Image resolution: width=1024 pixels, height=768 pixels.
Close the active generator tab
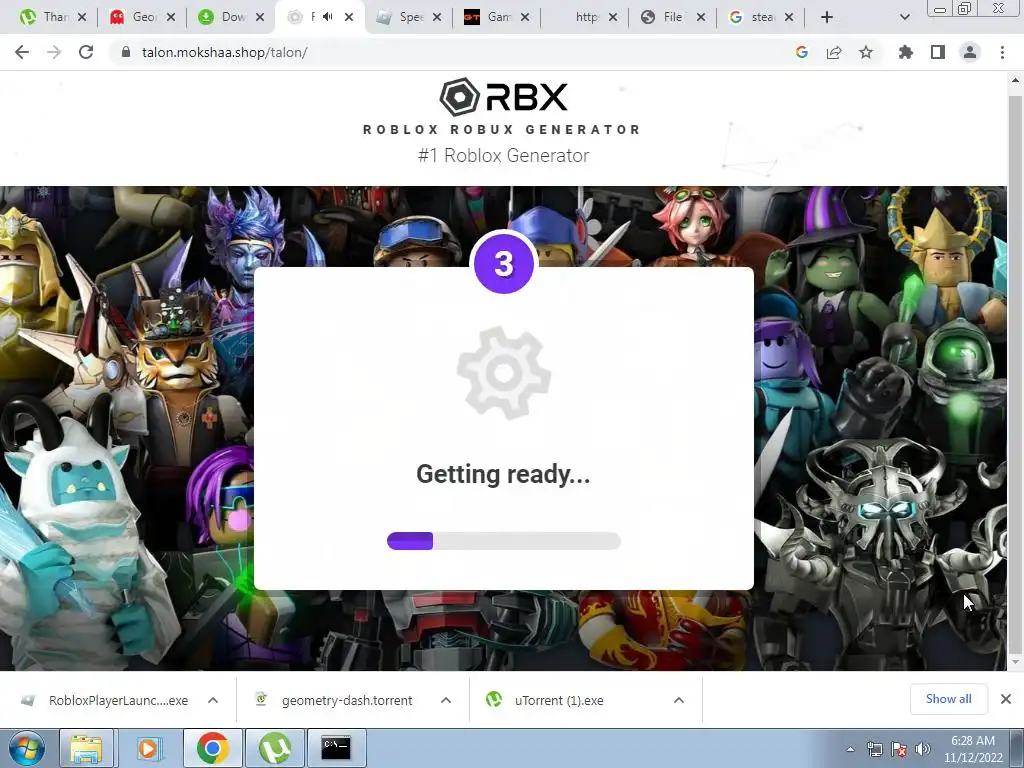point(349,17)
